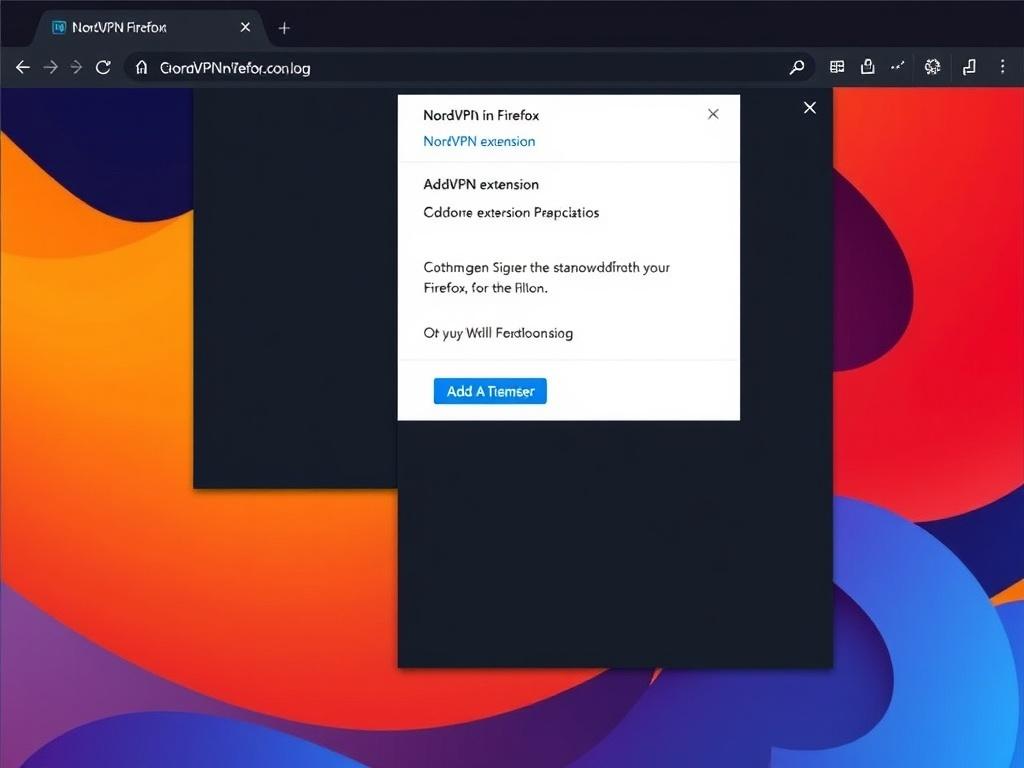Click the blue Add A Tiemser button
Viewport: 1024px width, 768px height.
490,391
